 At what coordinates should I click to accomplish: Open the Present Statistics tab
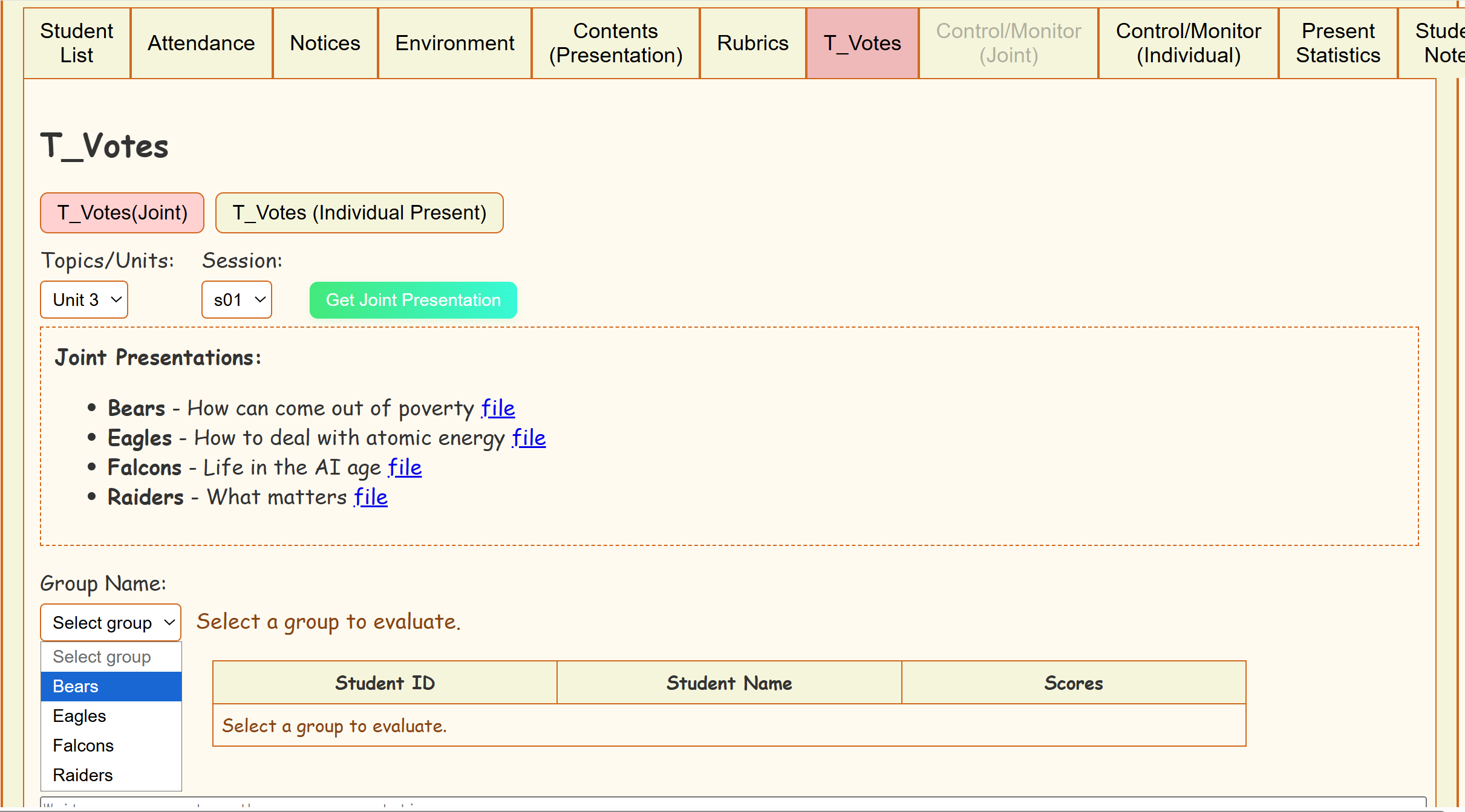coord(1337,43)
